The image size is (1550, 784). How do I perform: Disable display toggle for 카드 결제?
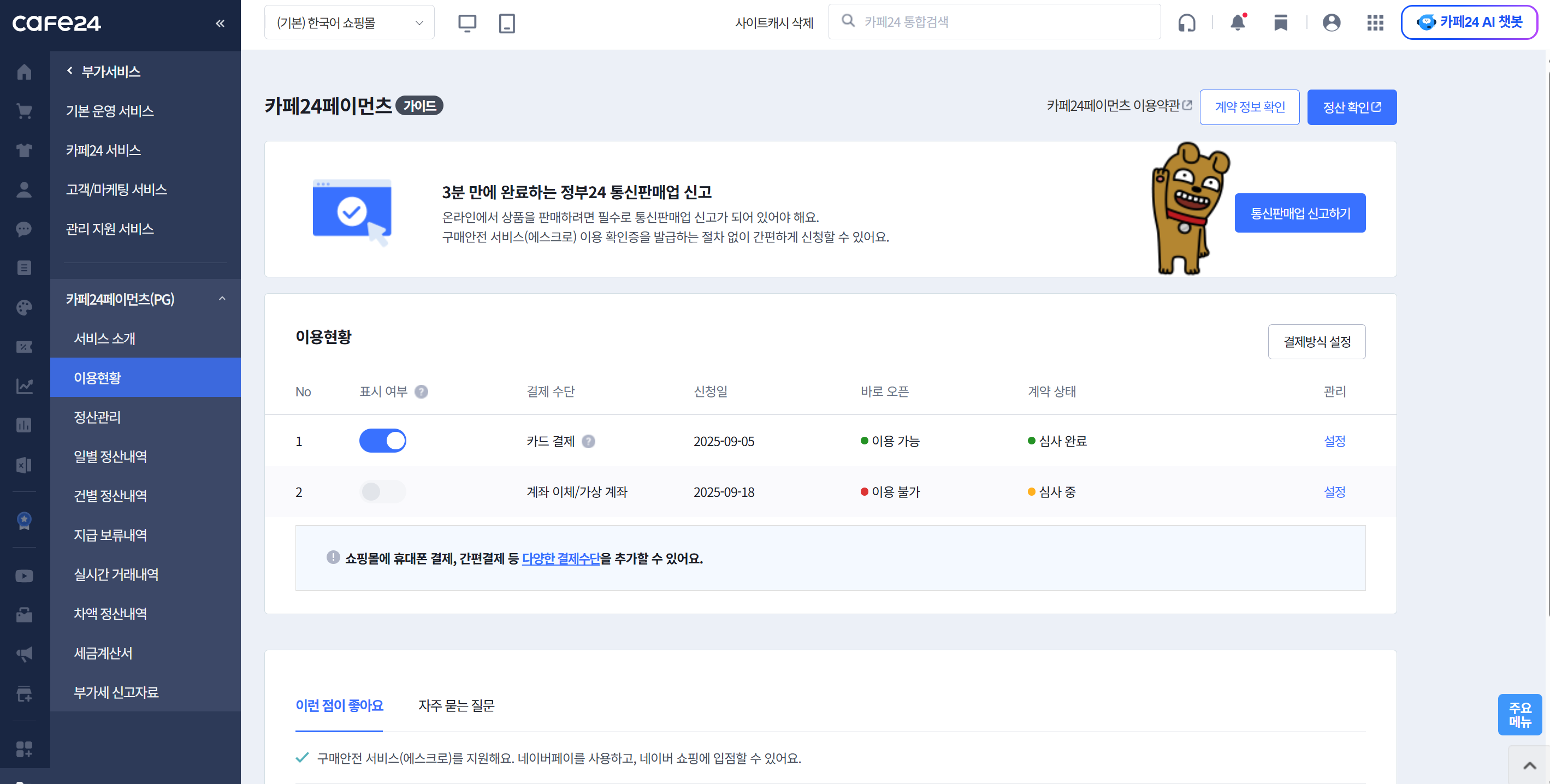(x=383, y=441)
